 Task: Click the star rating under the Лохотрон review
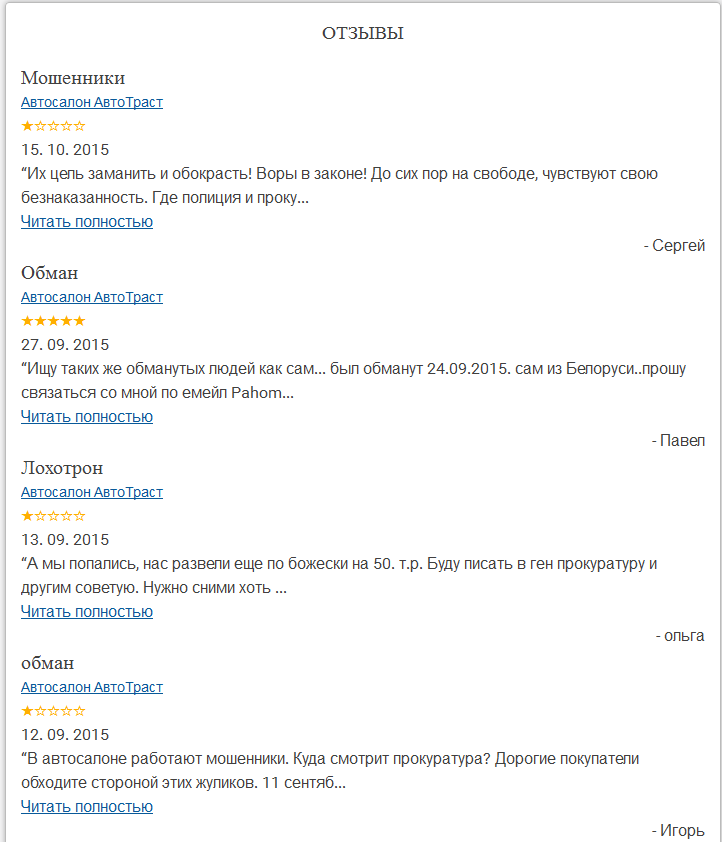click(53, 516)
